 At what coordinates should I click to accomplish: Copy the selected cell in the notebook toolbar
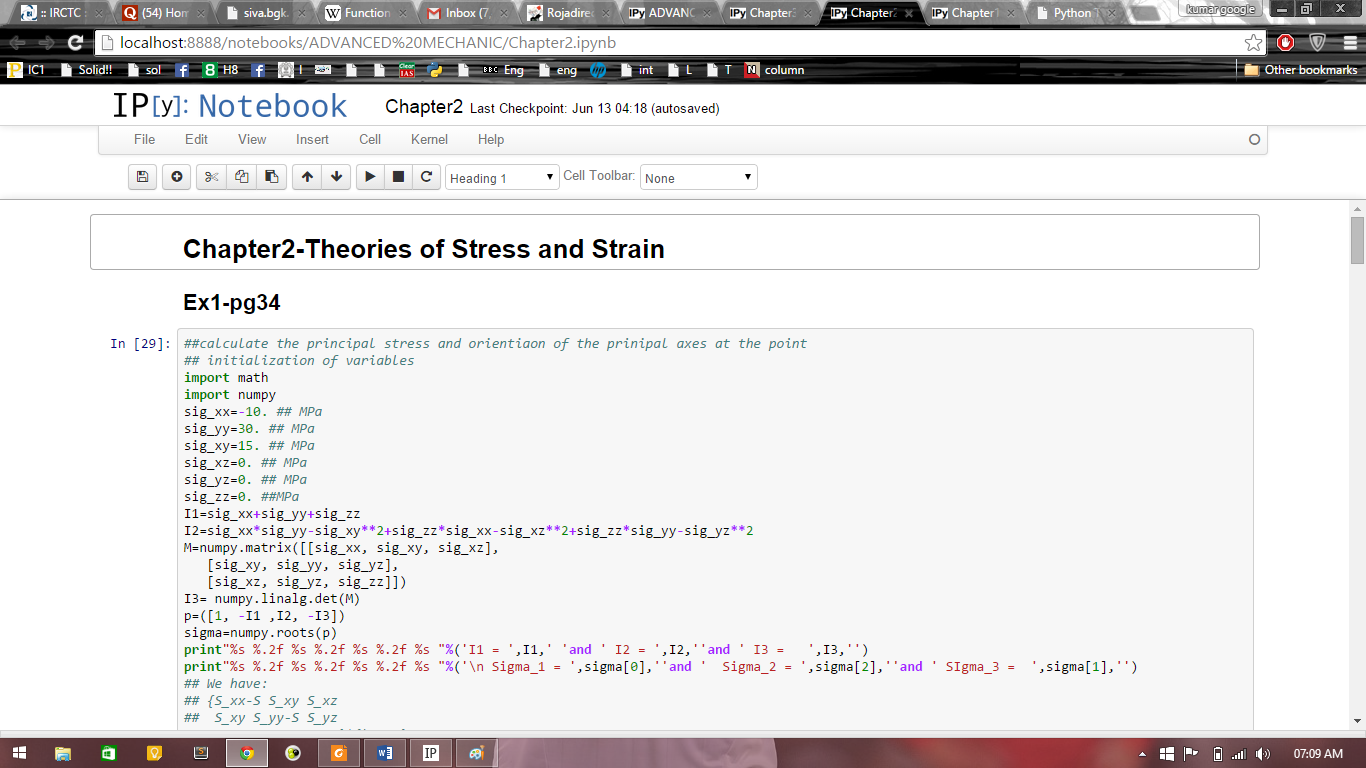pos(241,177)
